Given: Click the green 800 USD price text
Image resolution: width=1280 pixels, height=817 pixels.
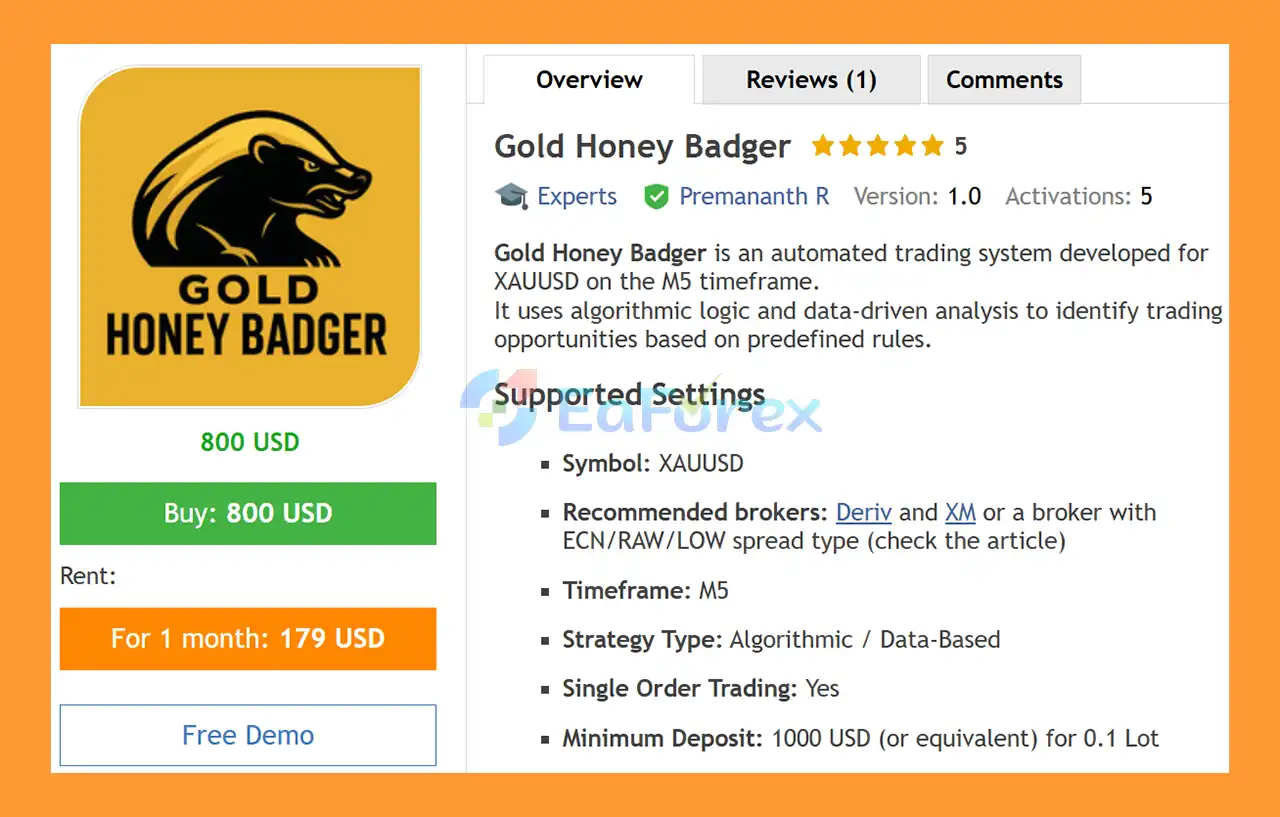Looking at the screenshot, I should pos(249,442).
